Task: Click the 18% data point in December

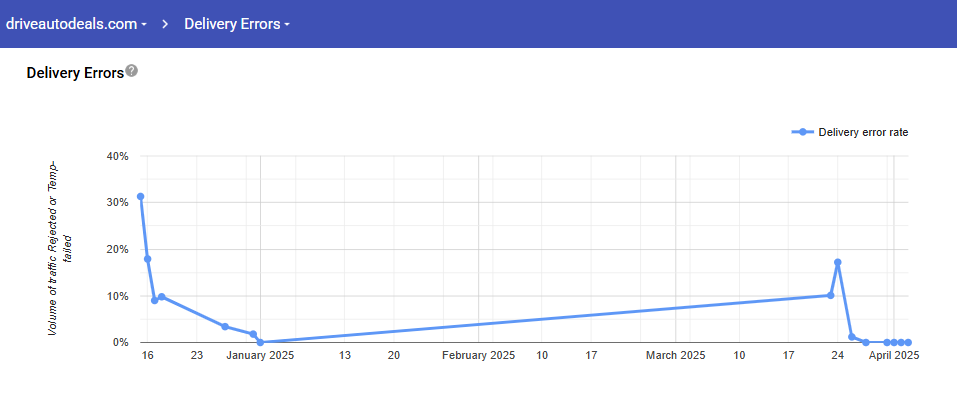Action: (148, 259)
